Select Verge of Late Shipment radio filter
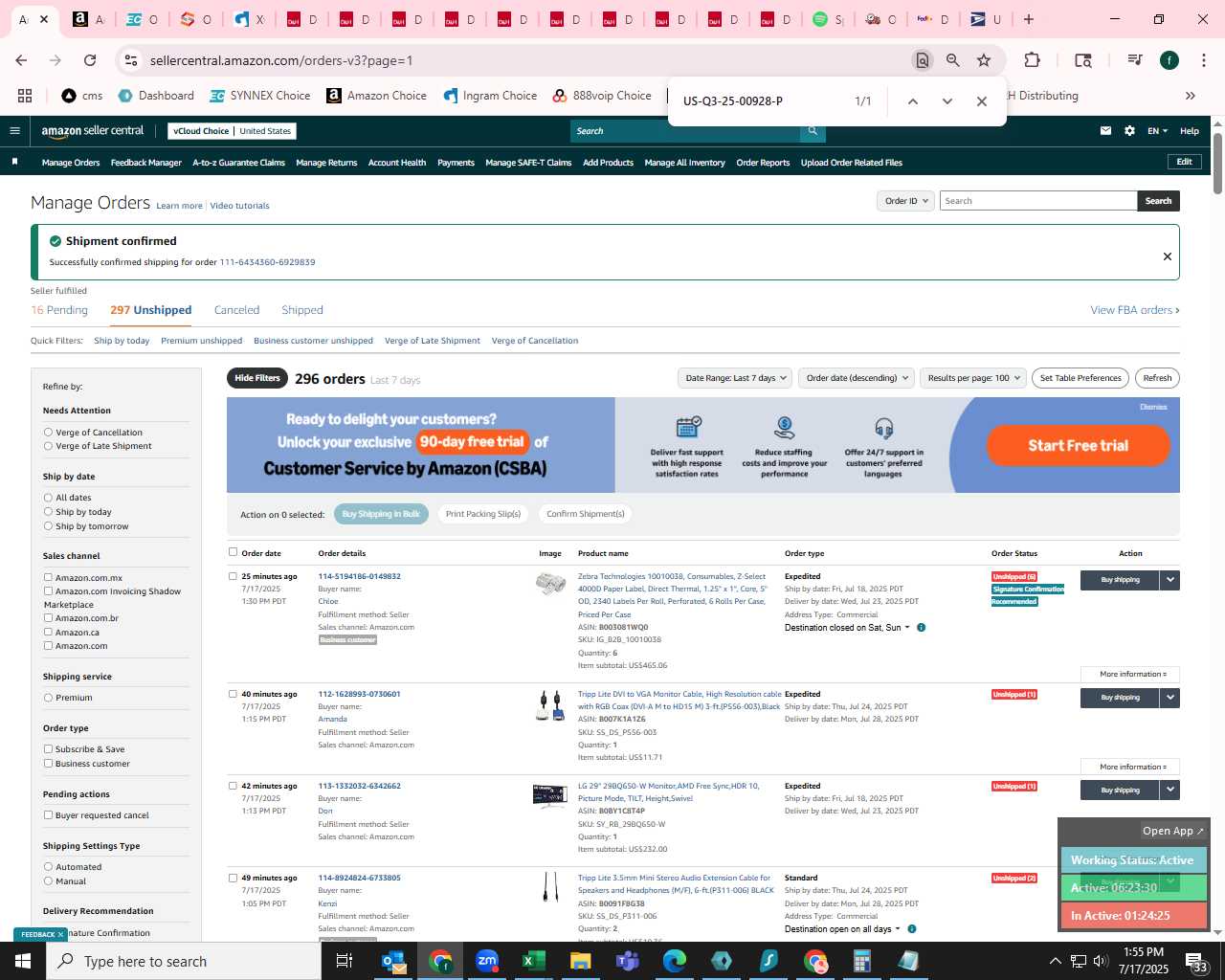 (48, 446)
